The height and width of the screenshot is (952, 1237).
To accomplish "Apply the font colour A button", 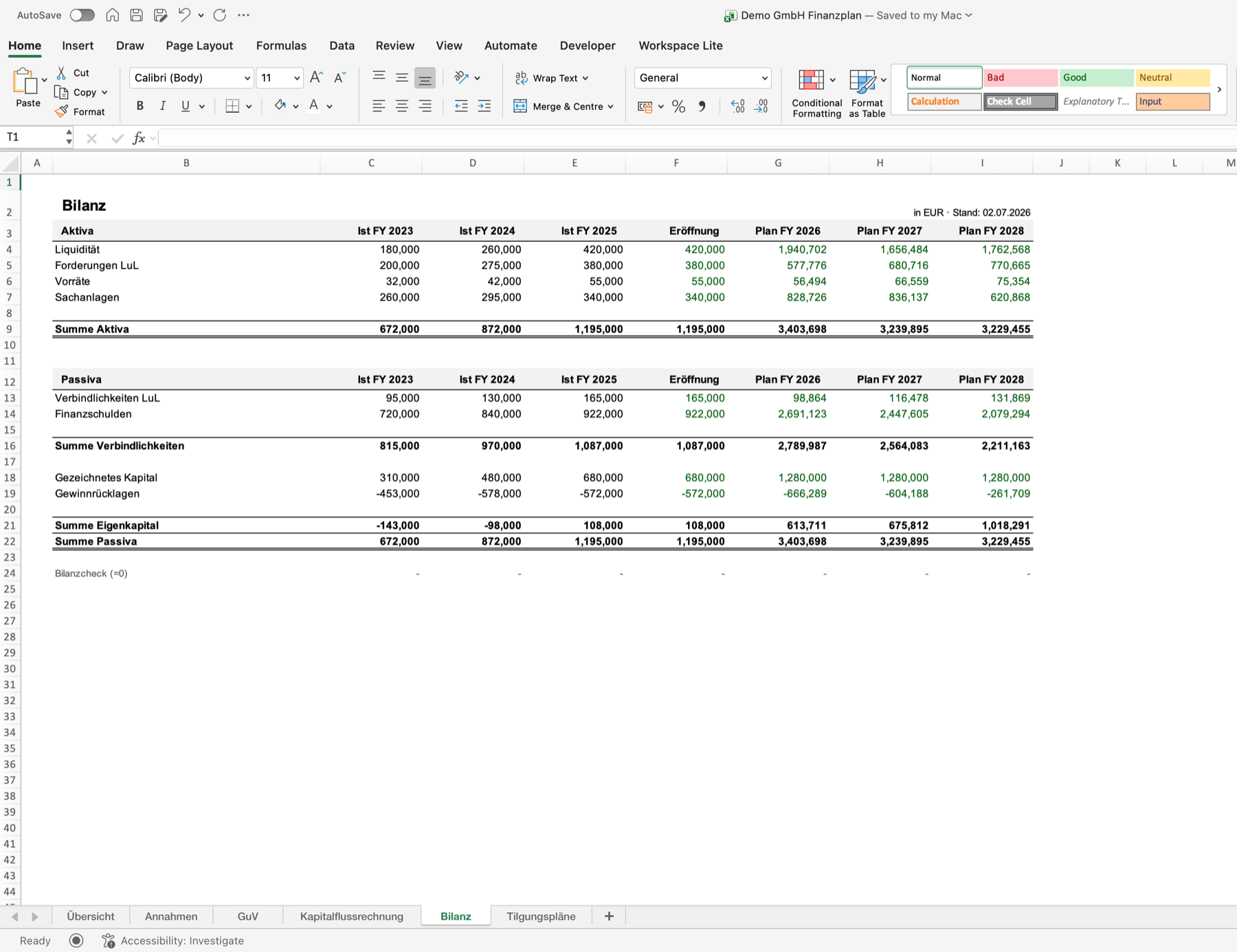I will [x=314, y=106].
